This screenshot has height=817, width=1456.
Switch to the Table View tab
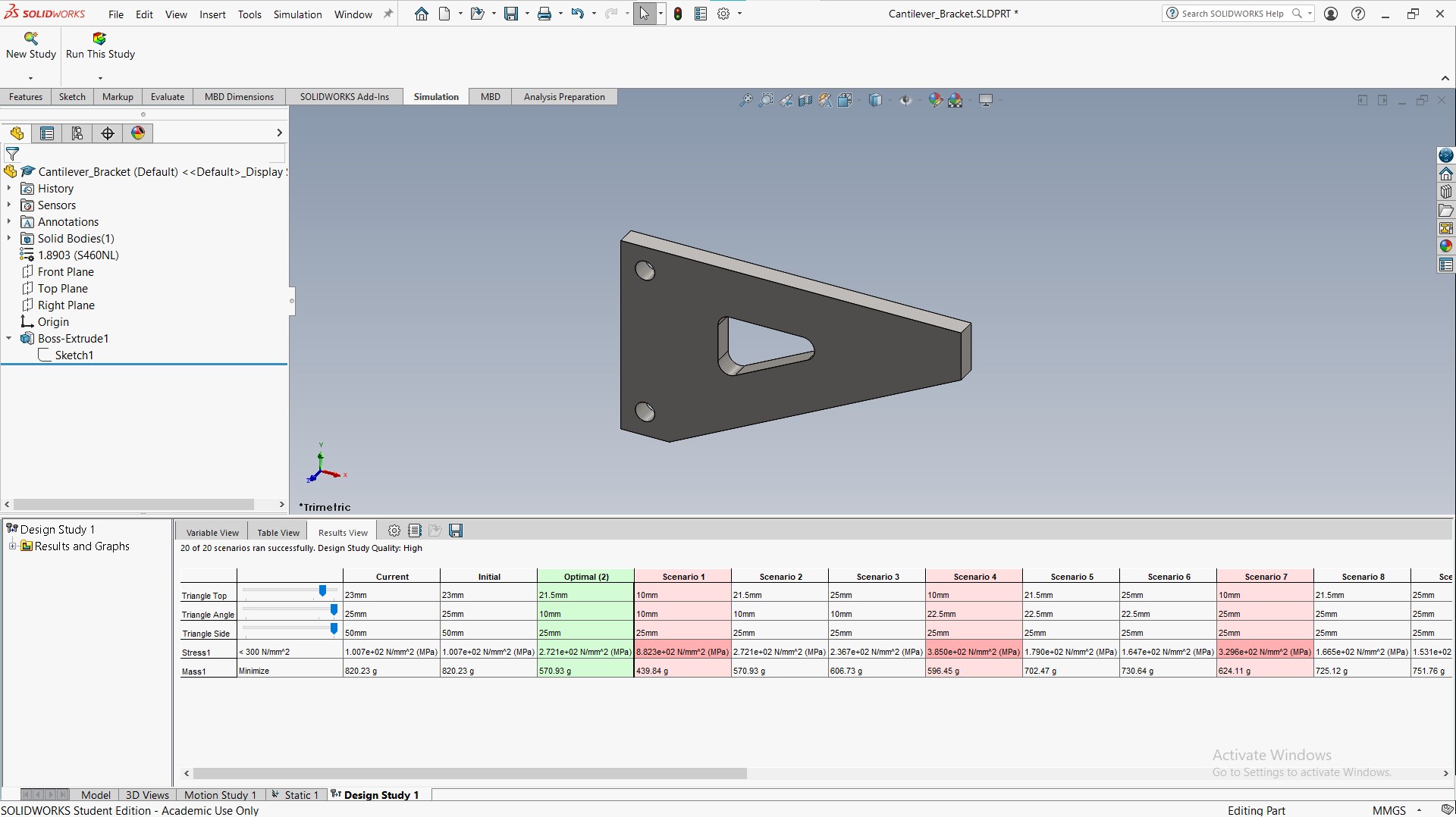point(278,532)
